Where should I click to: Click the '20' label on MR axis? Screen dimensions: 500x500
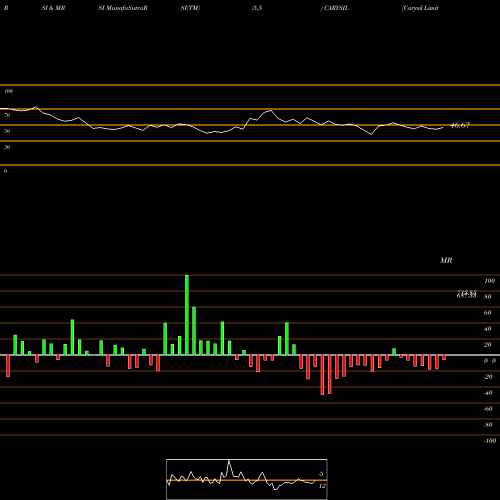488,345
